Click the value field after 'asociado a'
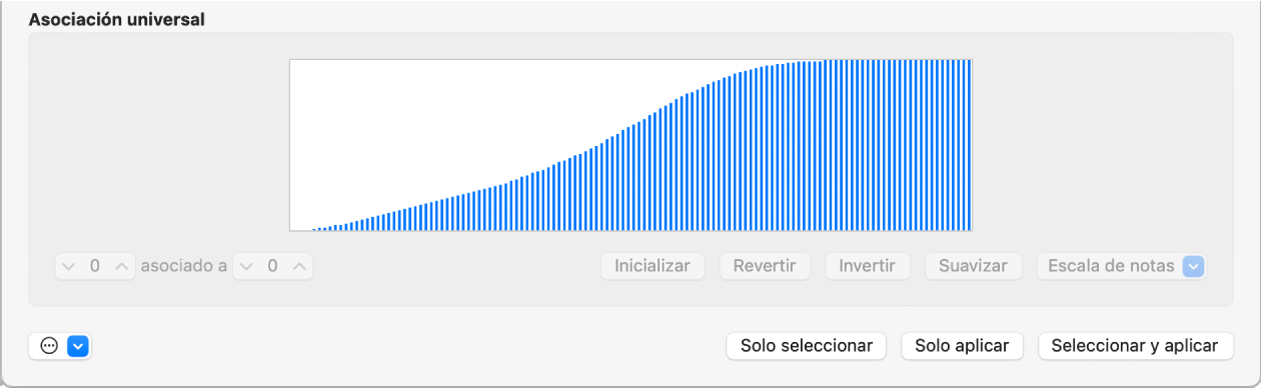1261x388 pixels. pos(272,267)
